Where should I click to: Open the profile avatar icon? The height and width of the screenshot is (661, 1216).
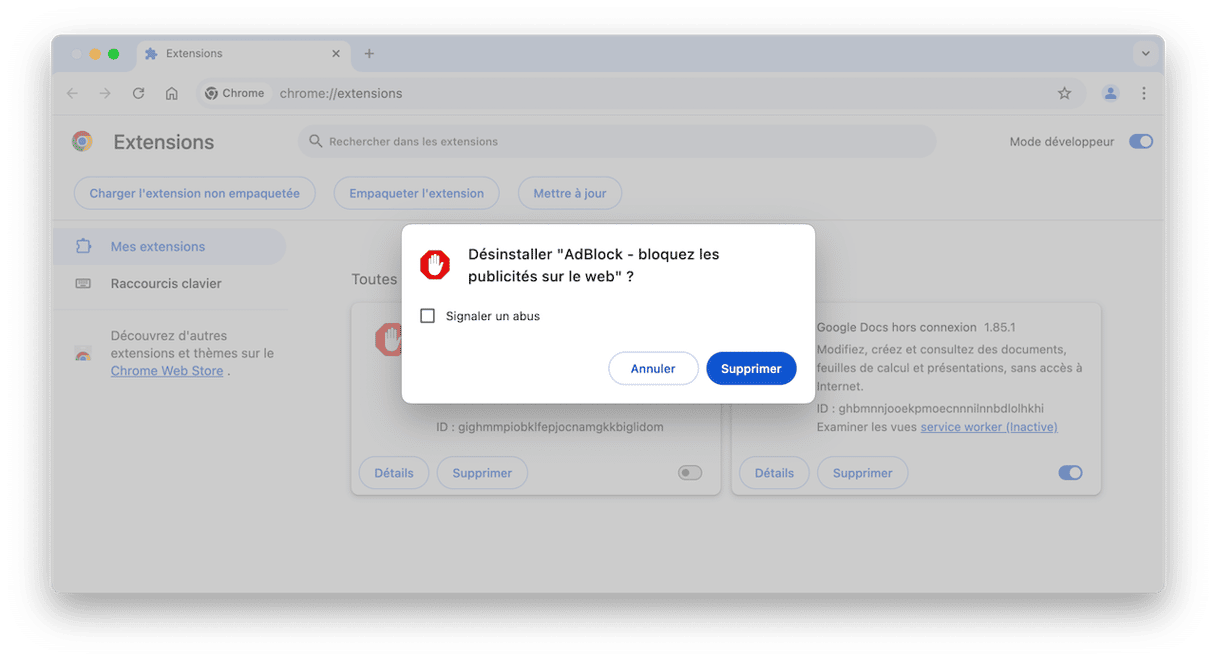pyautogui.click(x=1111, y=93)
